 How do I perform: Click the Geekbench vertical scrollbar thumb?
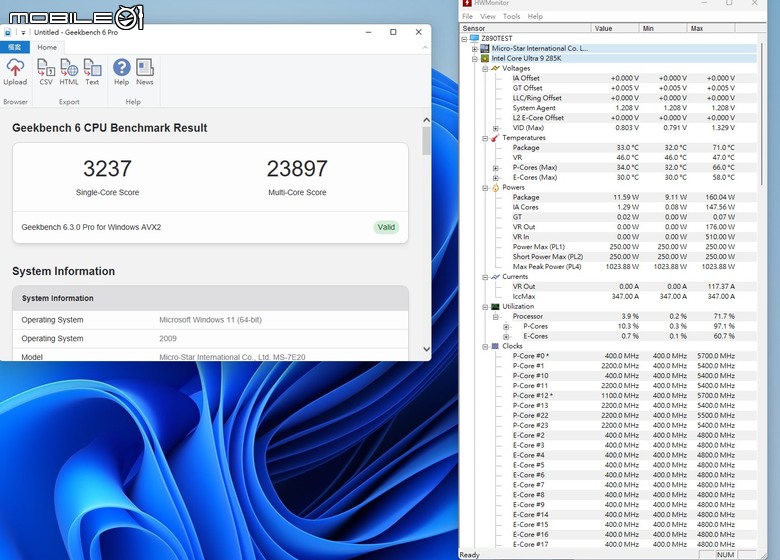coord(426,141)
